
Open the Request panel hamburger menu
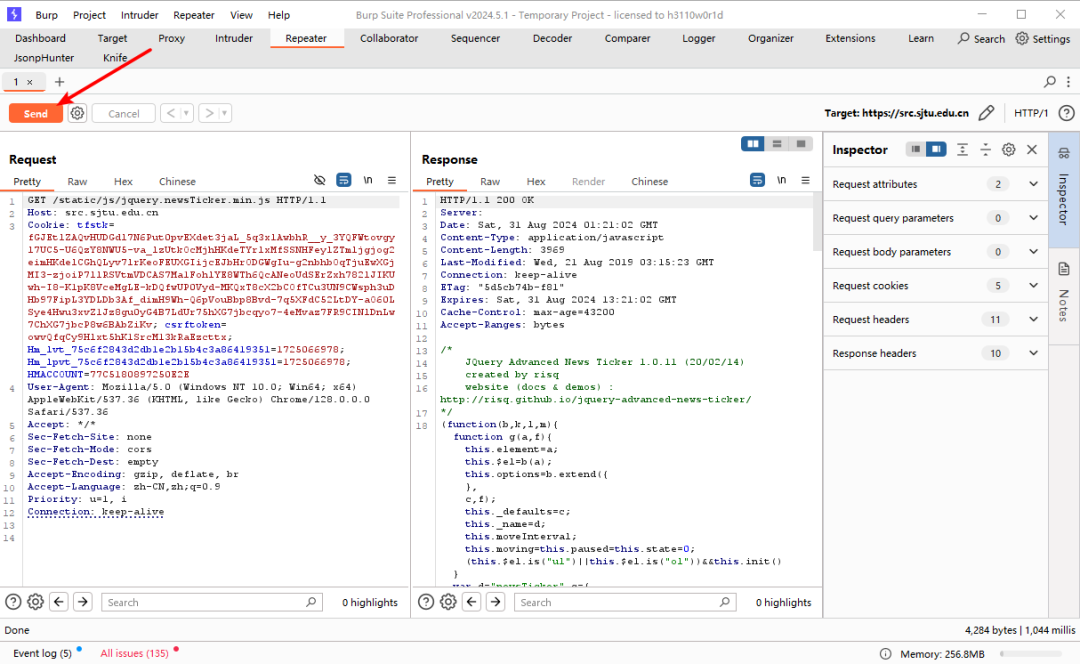click(392, 180)
